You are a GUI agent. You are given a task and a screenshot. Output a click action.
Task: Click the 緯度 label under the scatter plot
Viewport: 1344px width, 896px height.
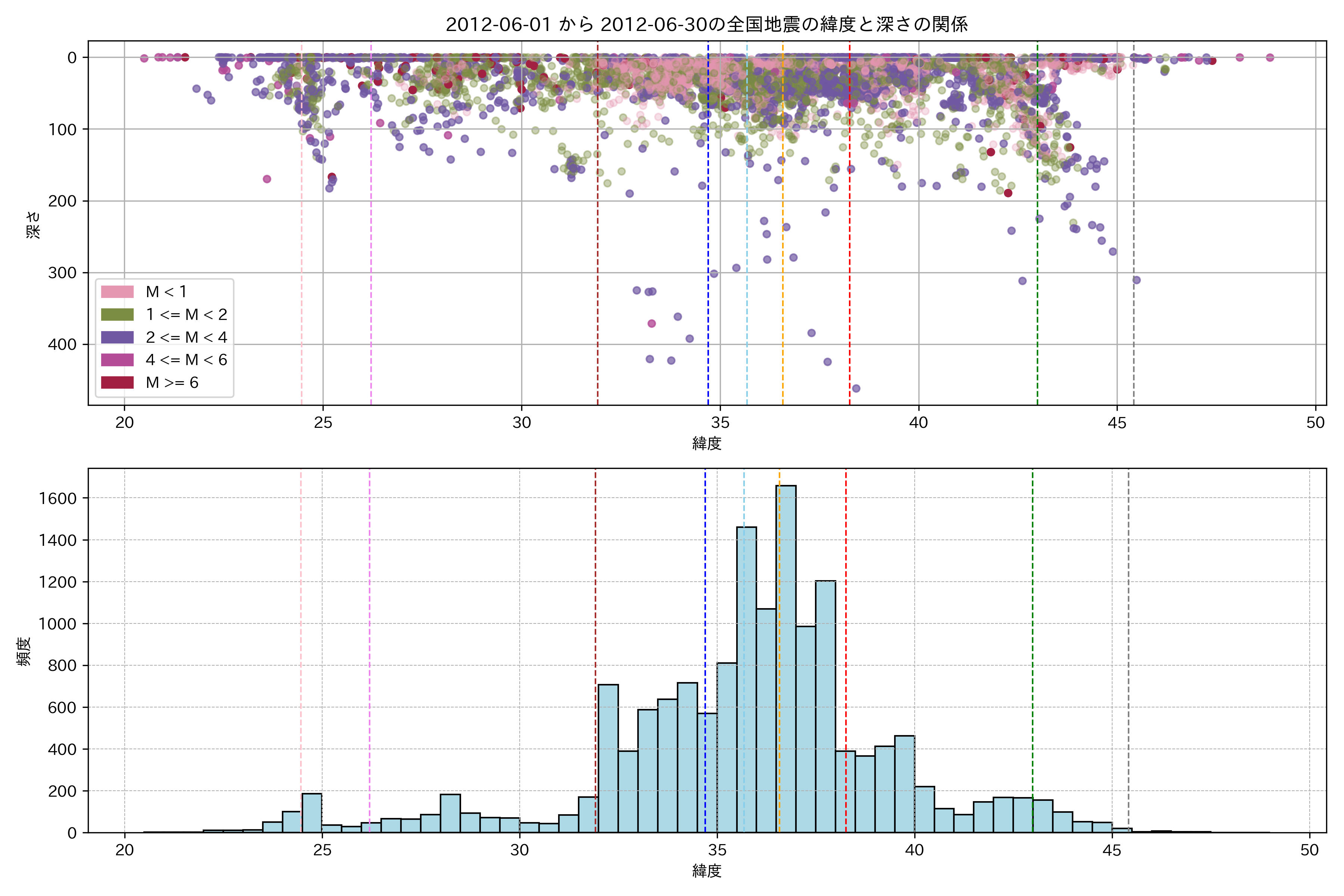tap(707, 444)
